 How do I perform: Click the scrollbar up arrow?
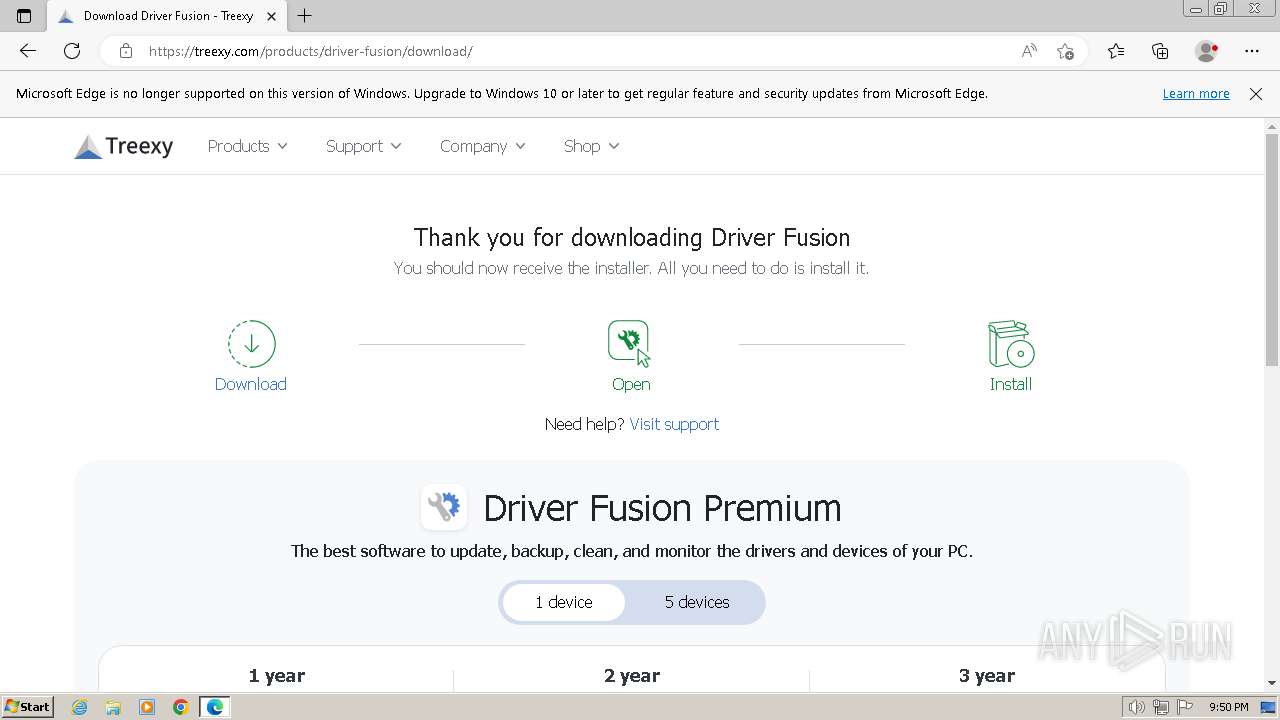1272,126
